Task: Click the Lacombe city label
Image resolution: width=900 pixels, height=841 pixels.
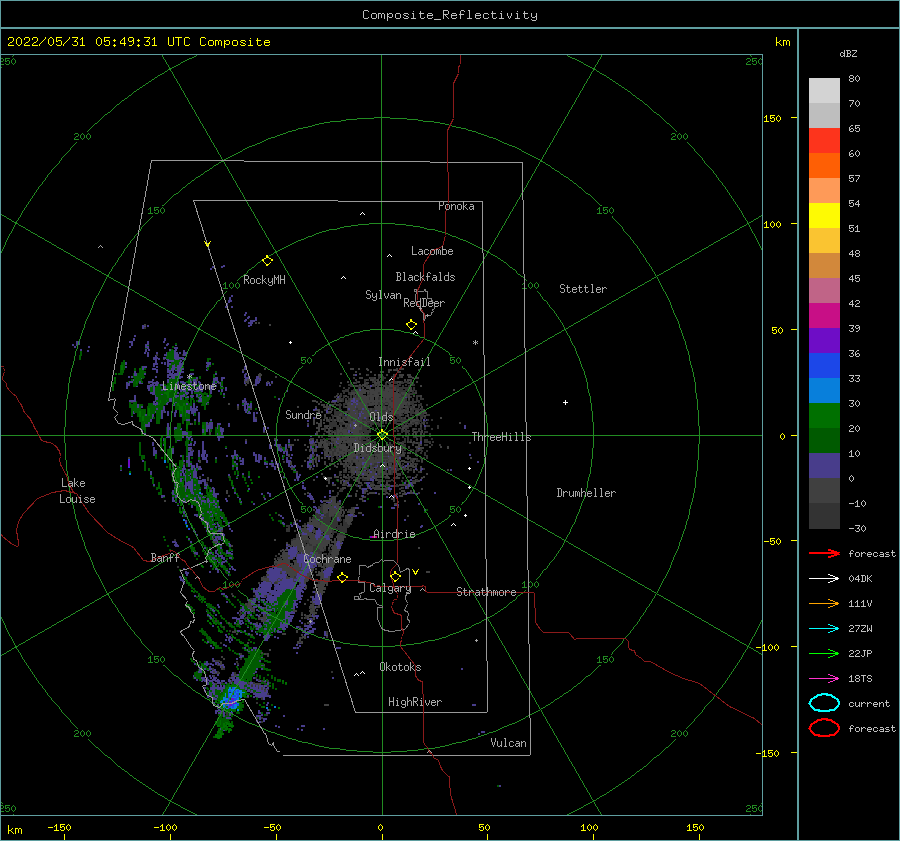Action: pos(432,251)
